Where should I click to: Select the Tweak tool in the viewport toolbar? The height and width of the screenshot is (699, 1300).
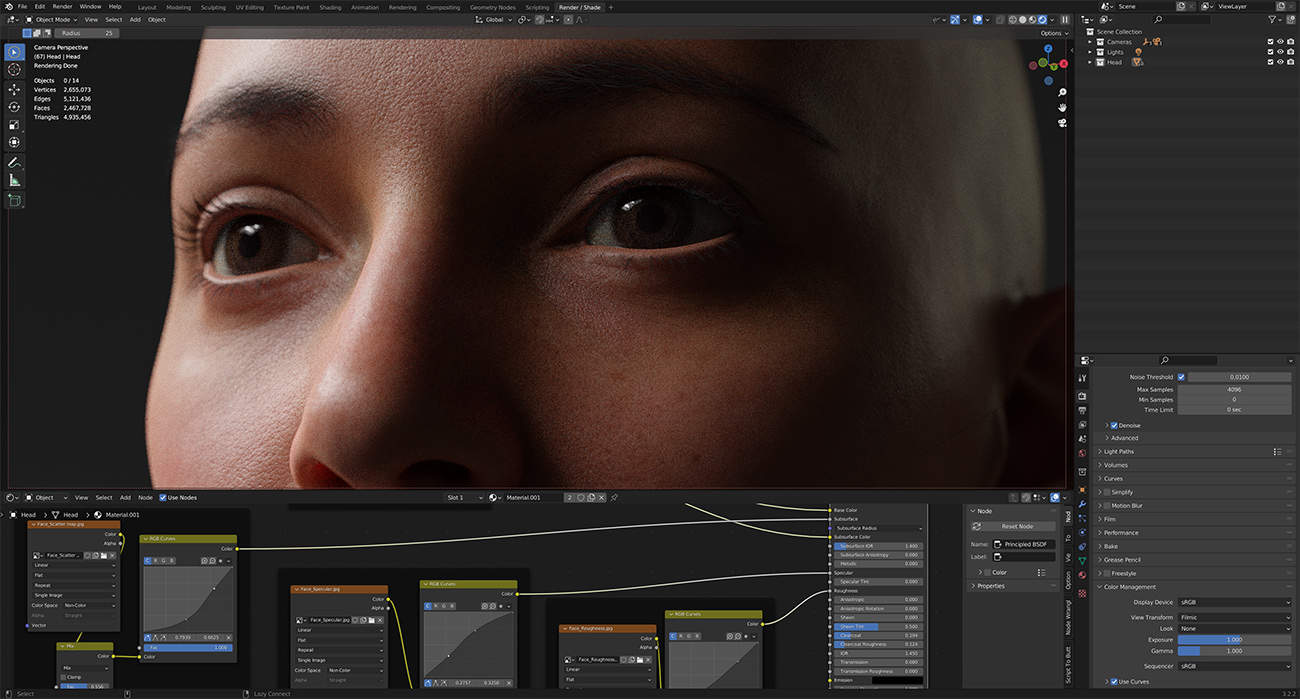tap(14, 52)
